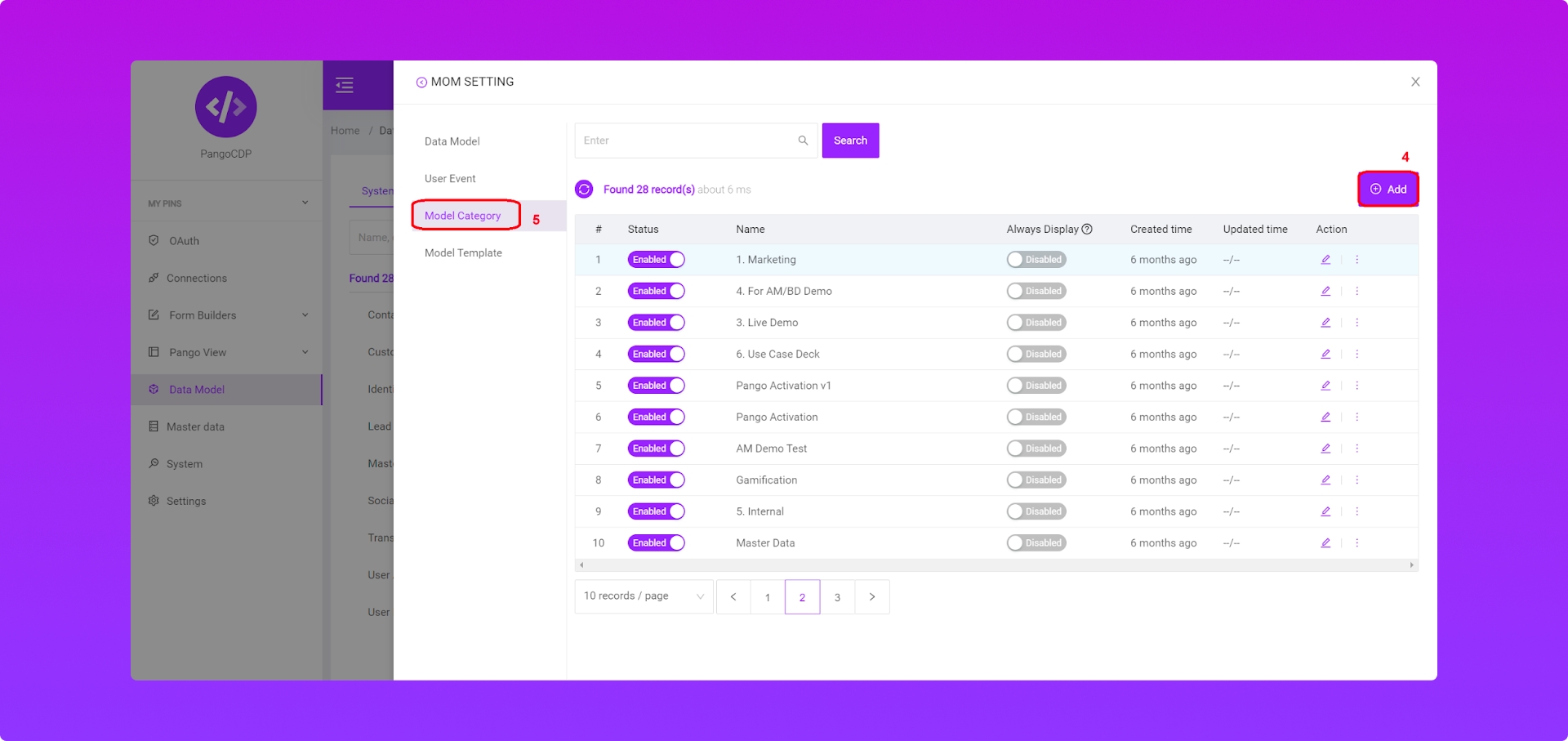Click the help icon next to Always Display
Image resolution: width=1568 pixels, height=741 pixels.
click(x=1087, y=230)
